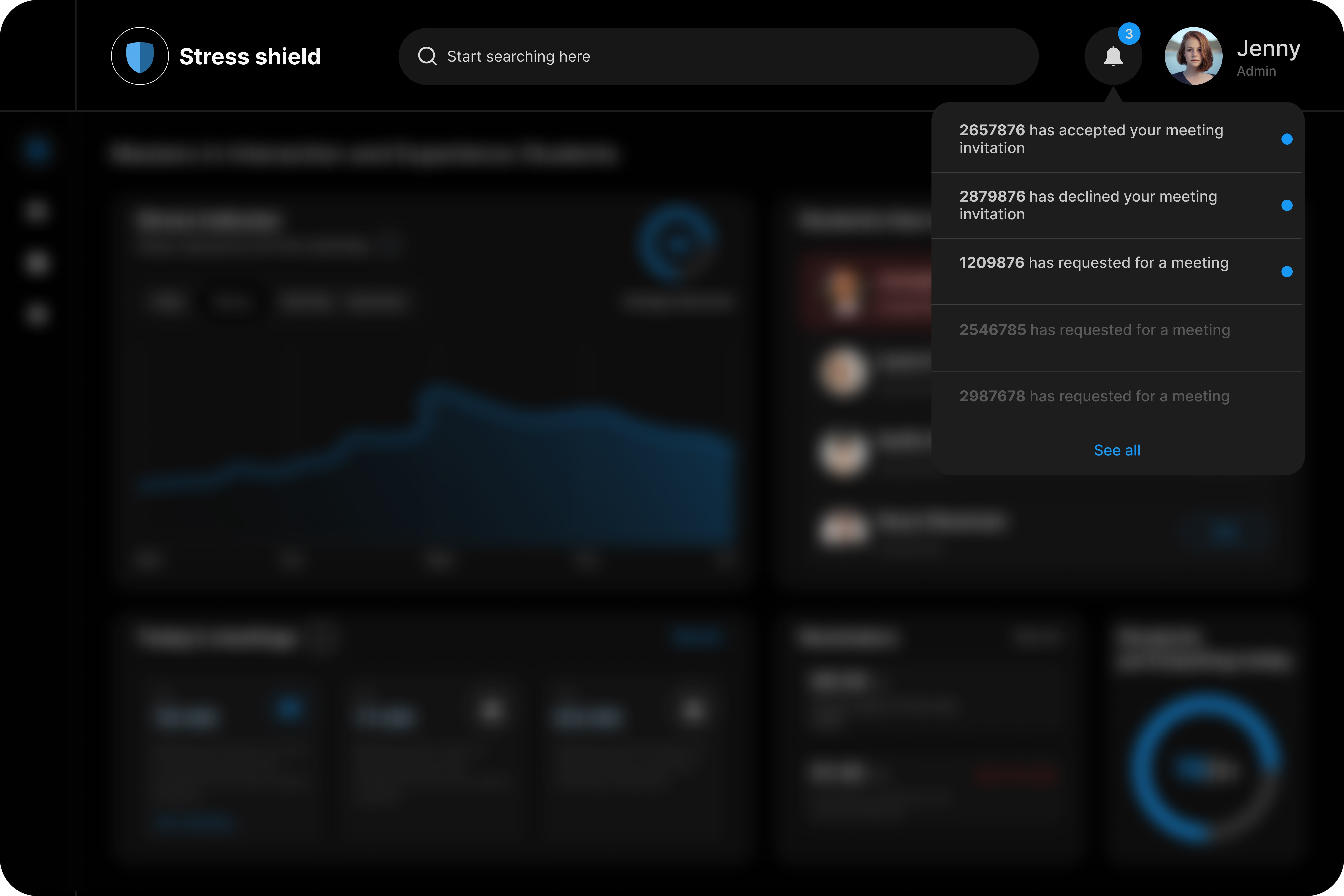Click the Stress shield title text
Image resolution: width=1344 pixels, height=896 pixels.
(250, 56)
